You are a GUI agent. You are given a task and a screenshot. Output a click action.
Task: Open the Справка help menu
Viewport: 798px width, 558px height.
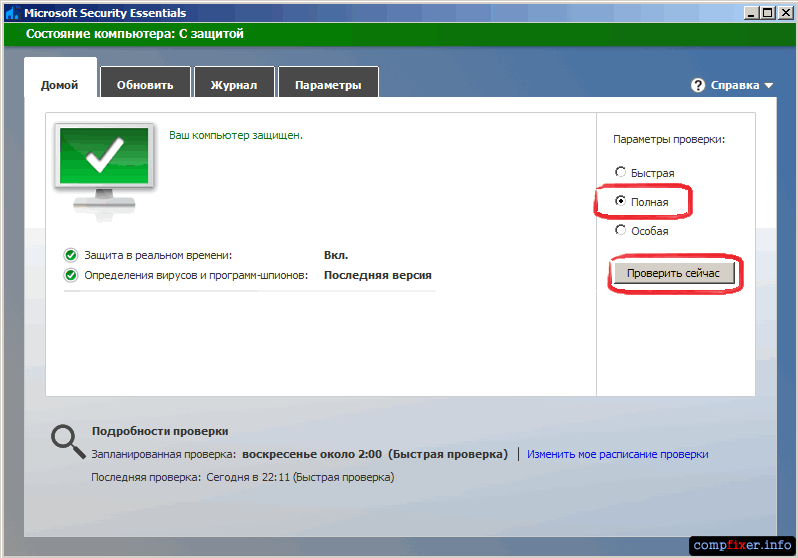pyautogui.click(x=734, y=85)
